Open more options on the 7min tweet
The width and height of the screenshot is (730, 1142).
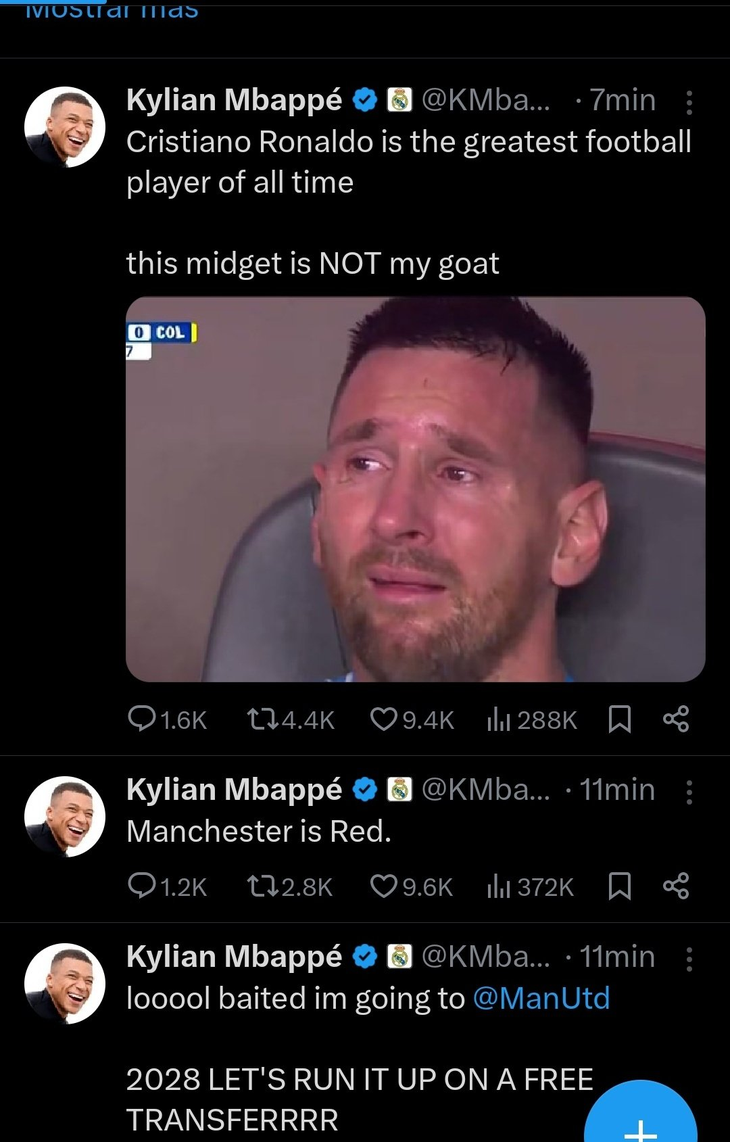click(688, 102)
